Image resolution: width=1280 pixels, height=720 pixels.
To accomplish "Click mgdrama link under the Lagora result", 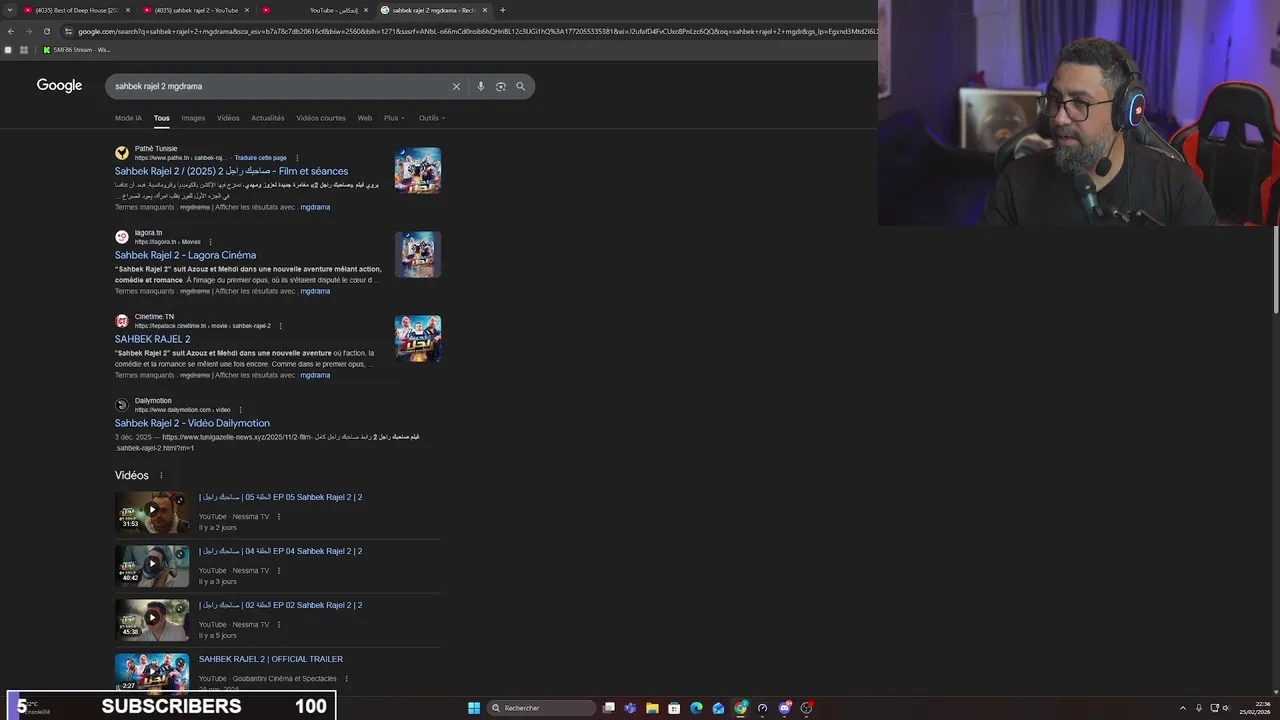I will point(315,291).
